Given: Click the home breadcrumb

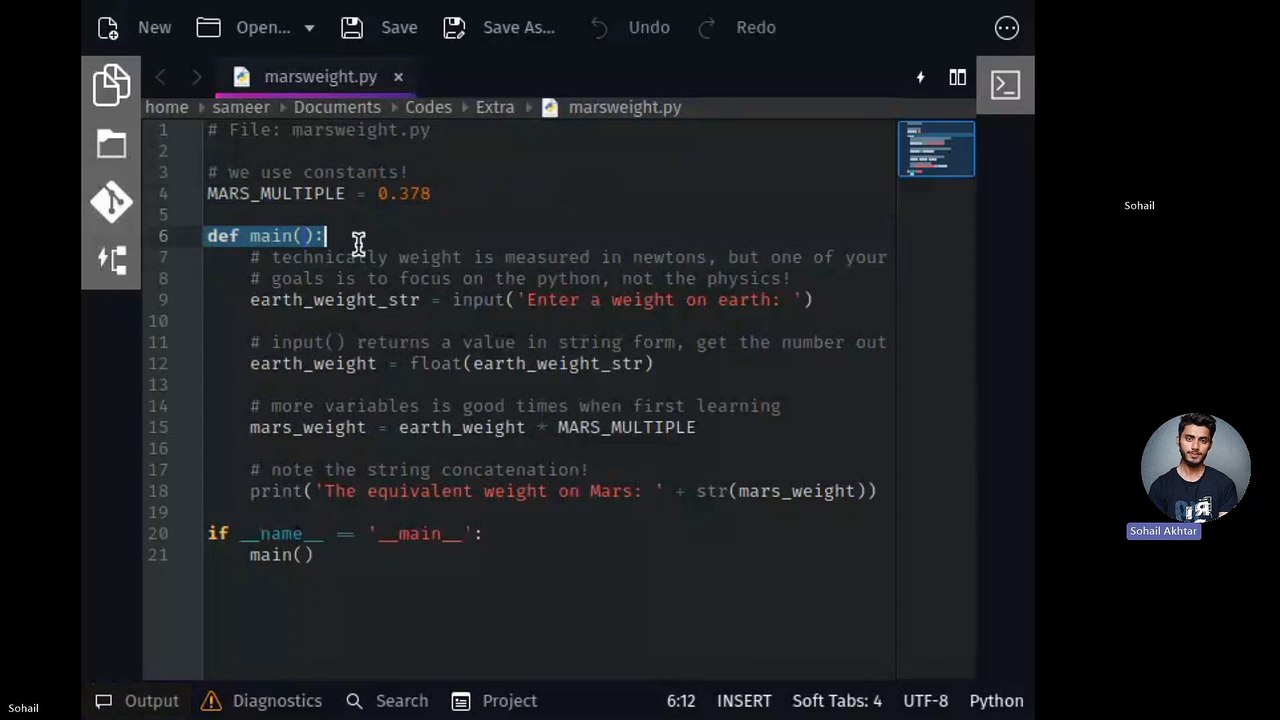Looking at the screenshot, I should [166, 107].
